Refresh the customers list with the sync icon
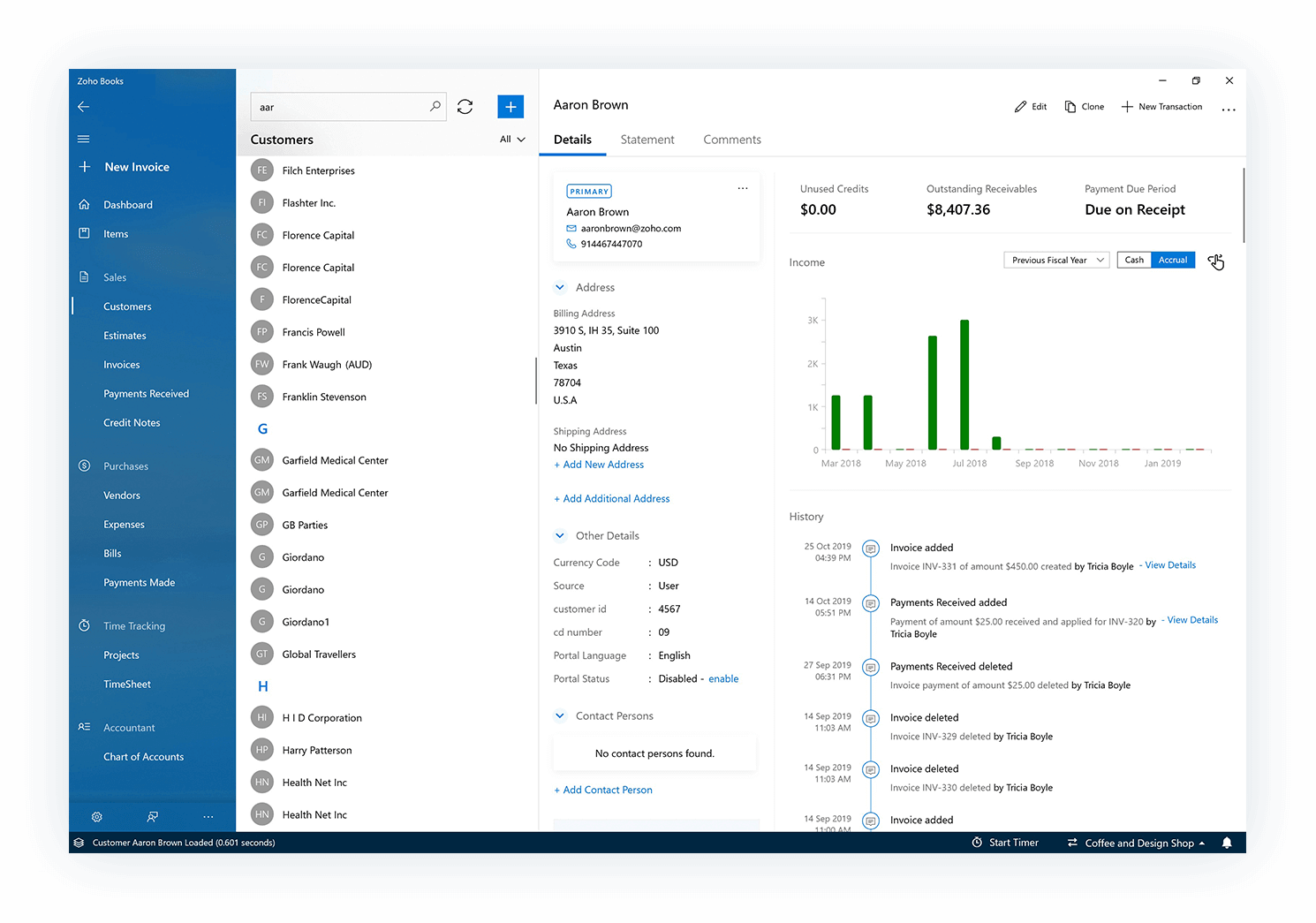1316x923 pixels. point(465,106)
